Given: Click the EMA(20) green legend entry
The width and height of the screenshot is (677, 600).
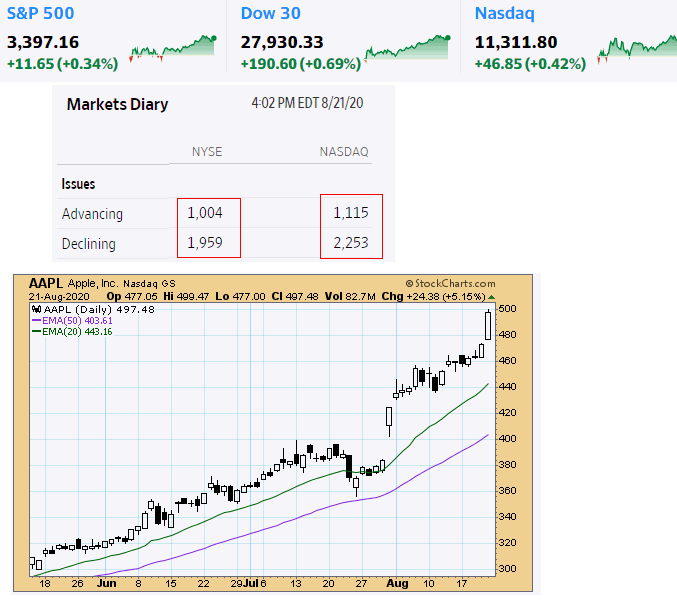Looking at the screenshot, I should coord(73,331).
